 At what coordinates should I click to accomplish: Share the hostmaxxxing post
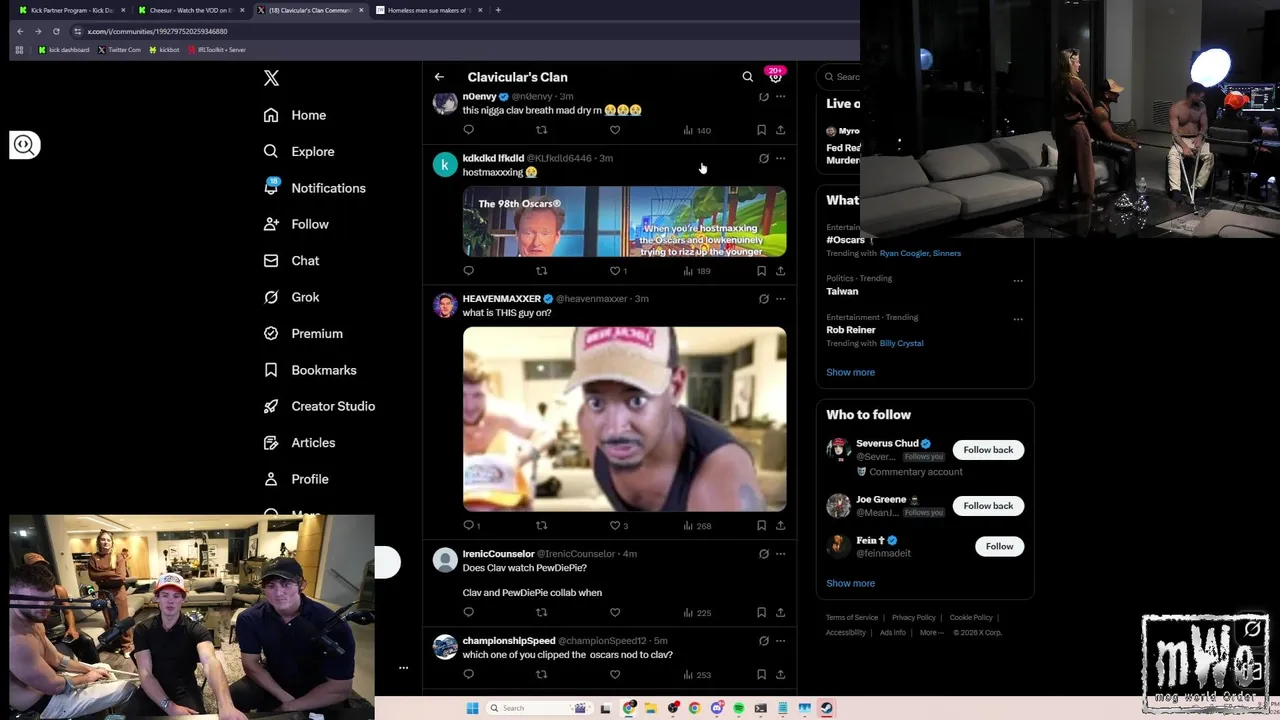[x=780, y=271]
